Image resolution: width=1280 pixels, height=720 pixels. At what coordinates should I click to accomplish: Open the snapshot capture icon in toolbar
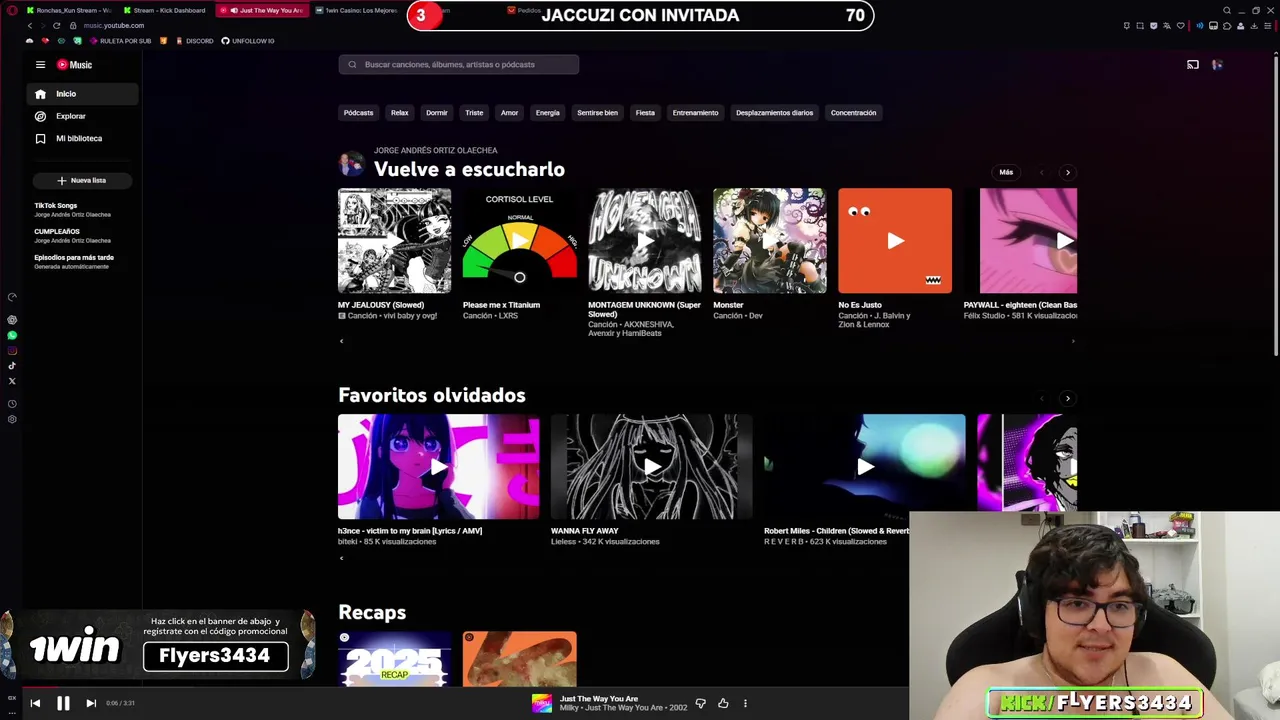click(1140, 26)
